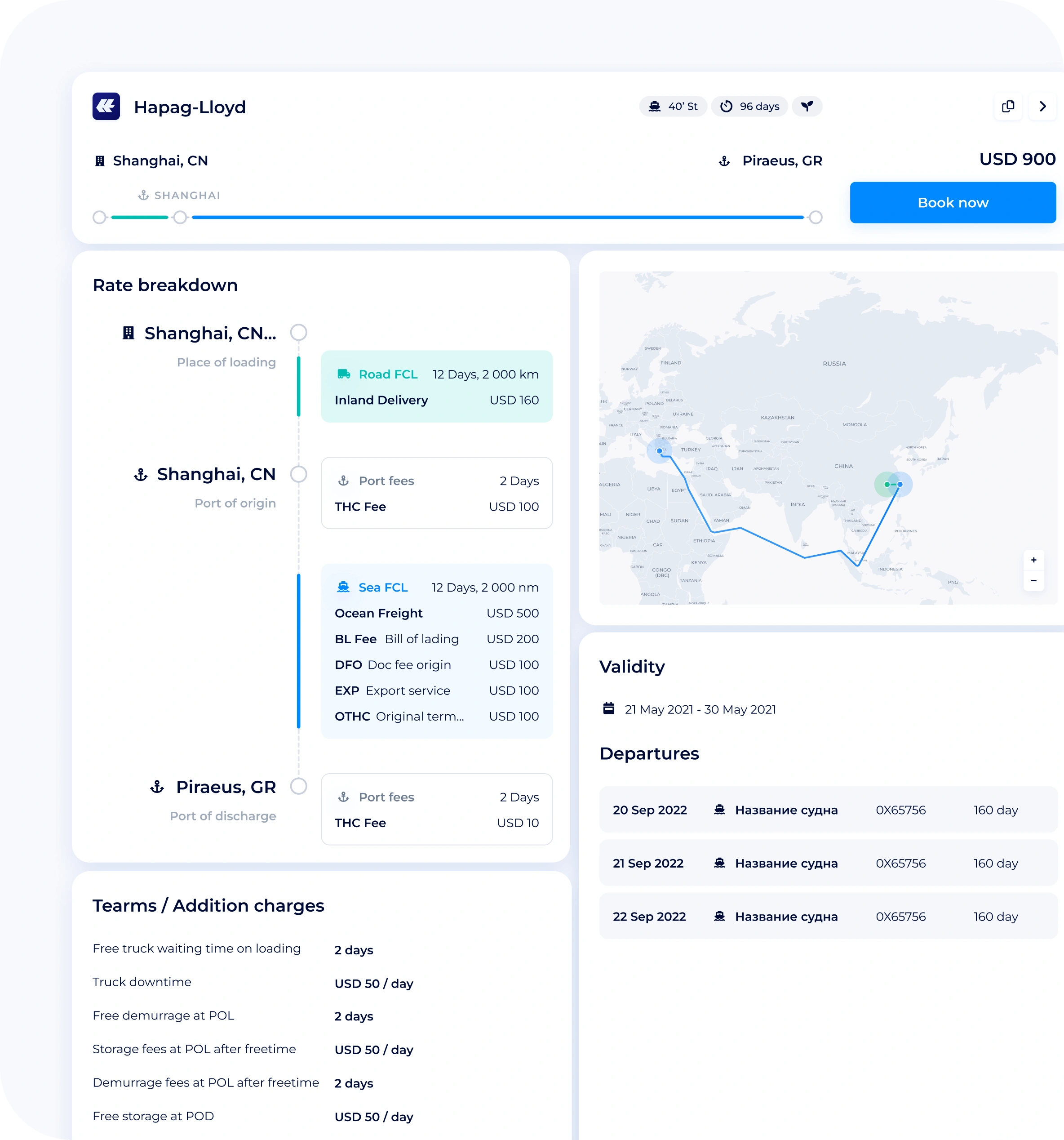The height and width of the screenshot is (1140, 1064).
Task: Zoom out on the map with minus
Action: click(1033, 581)
